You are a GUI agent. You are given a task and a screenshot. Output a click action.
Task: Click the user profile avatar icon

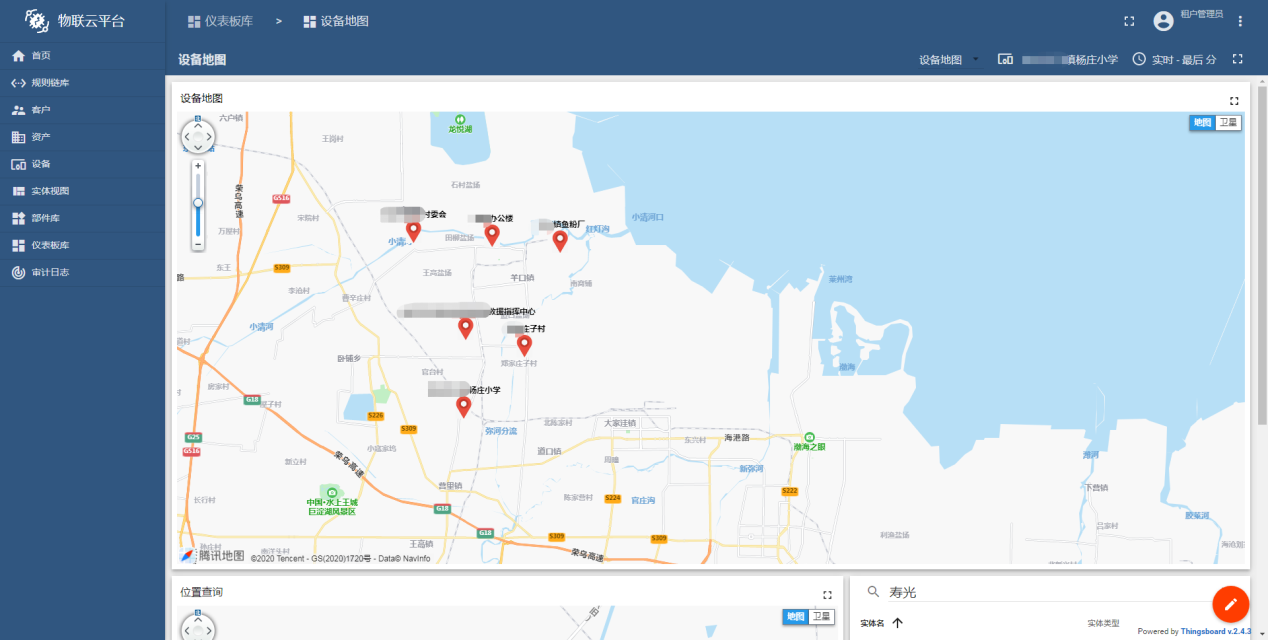click(x=1163, y=21)
